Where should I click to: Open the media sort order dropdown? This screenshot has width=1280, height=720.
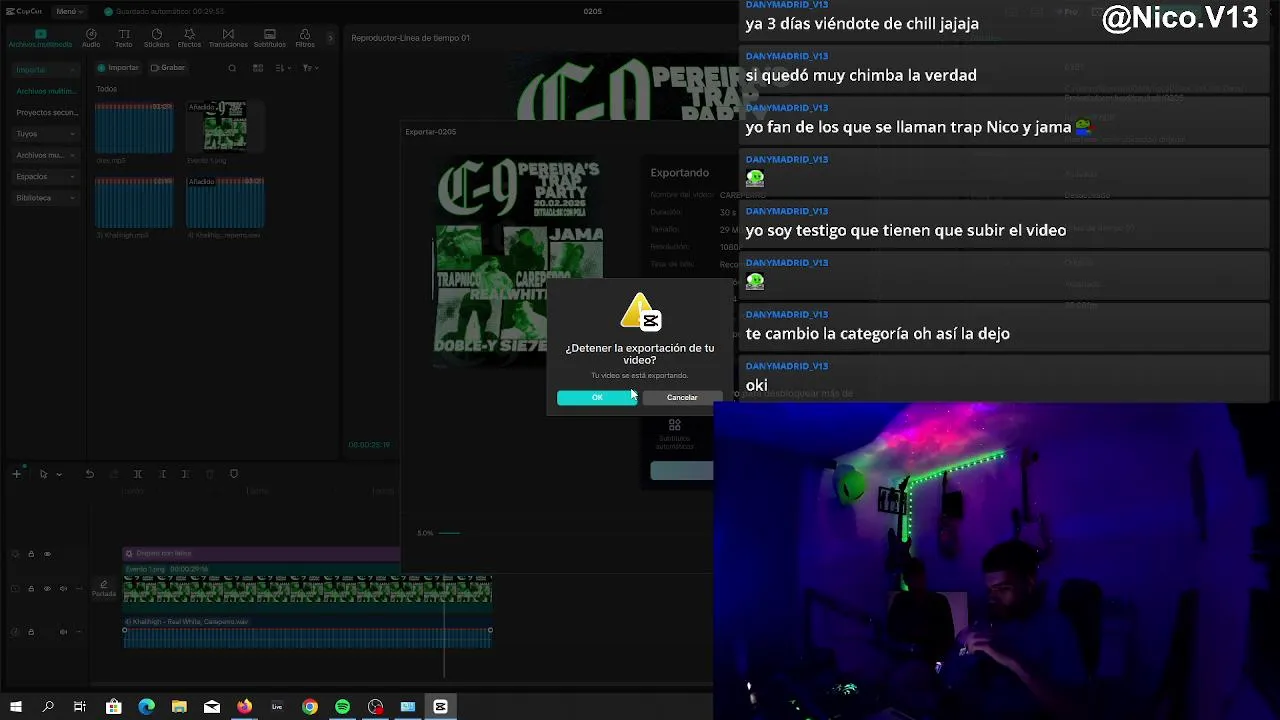284,68
